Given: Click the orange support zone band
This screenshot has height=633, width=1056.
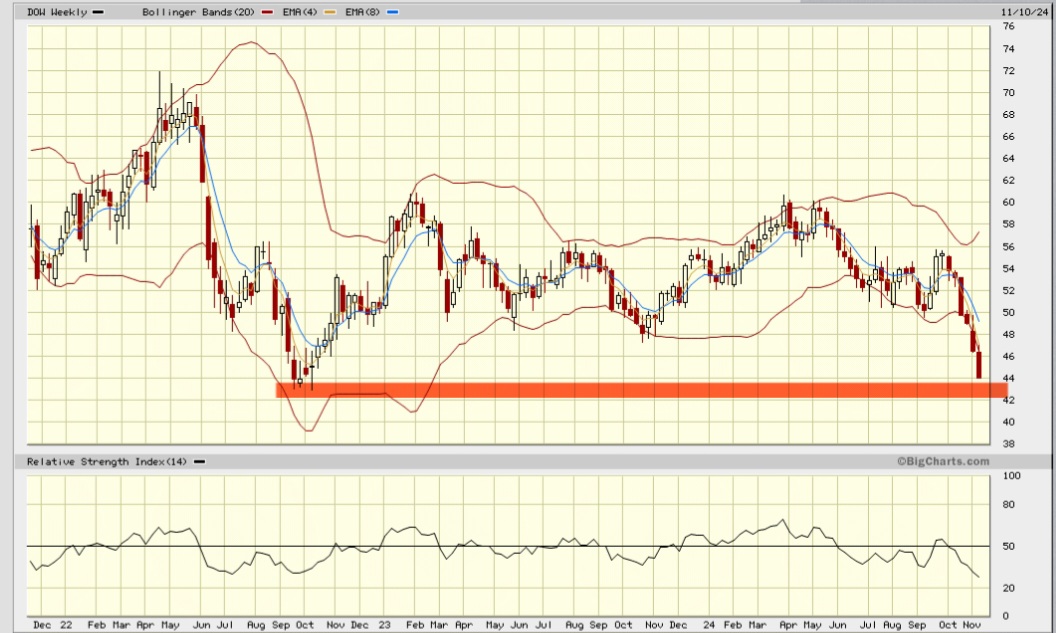Looking at the screenshot, I should [640, 390].
